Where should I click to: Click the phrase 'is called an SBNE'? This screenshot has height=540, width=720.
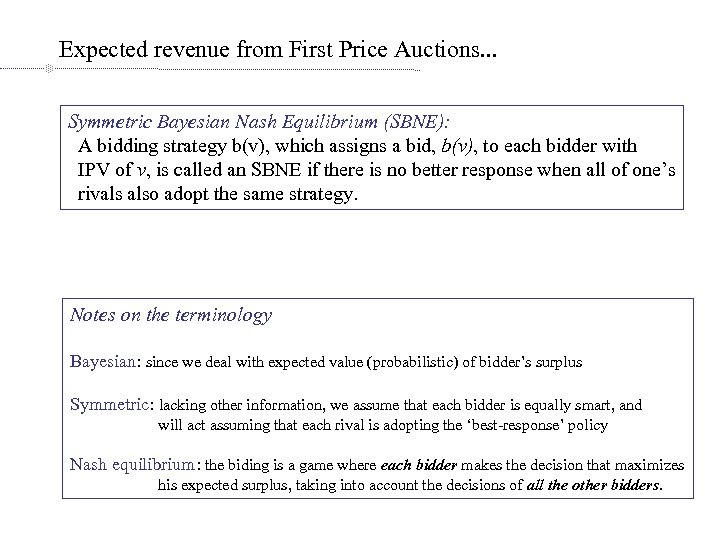[235, 169]
